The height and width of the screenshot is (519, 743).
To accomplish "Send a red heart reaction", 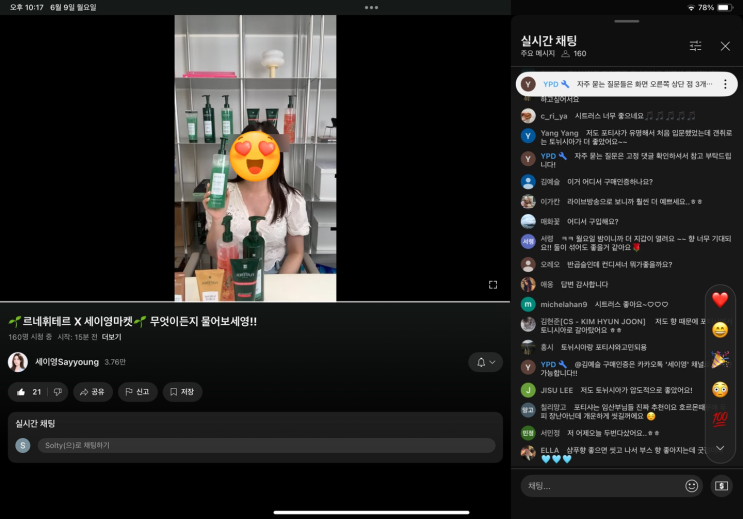I will (x=720, y=300).
